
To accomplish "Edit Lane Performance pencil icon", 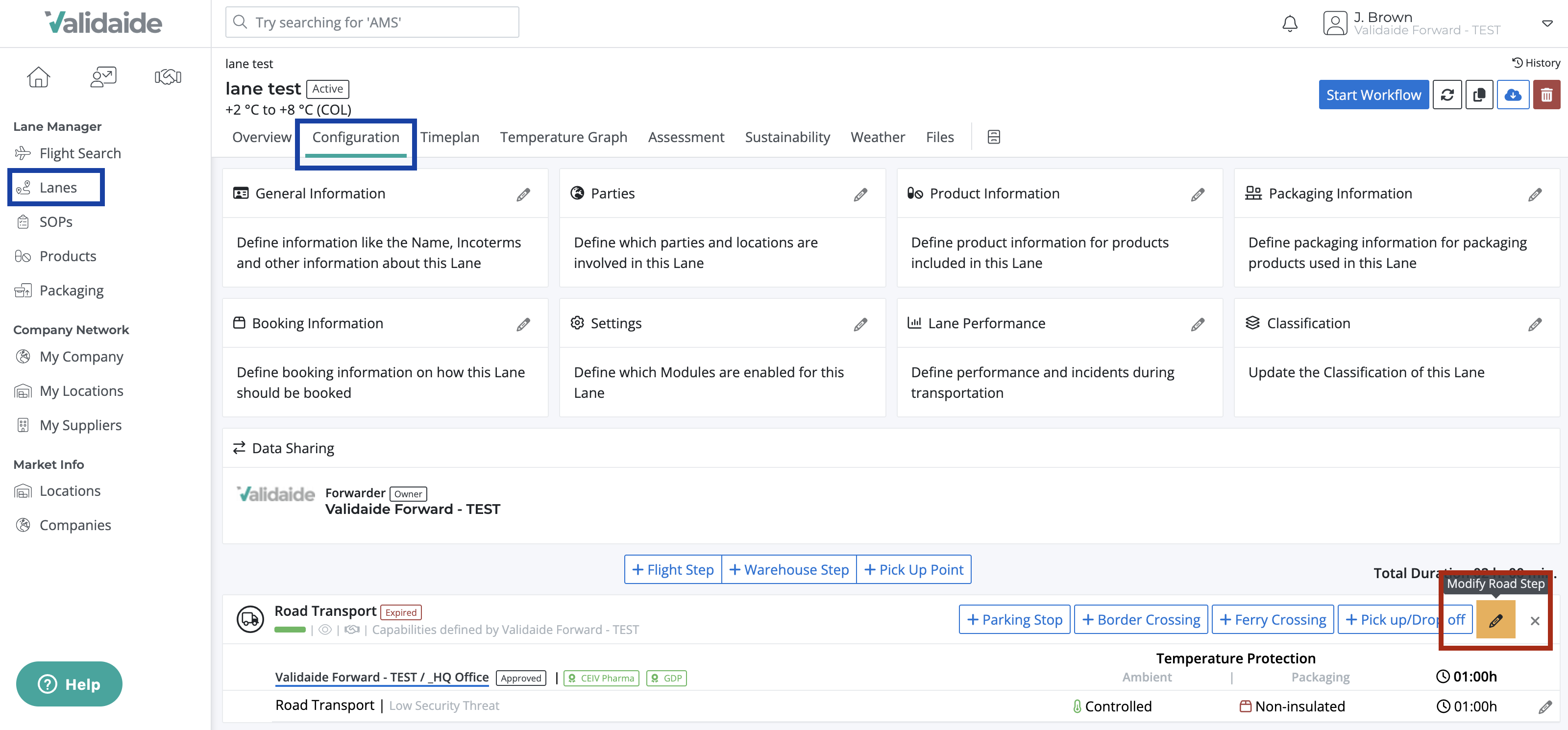I will click(1197, 324).
